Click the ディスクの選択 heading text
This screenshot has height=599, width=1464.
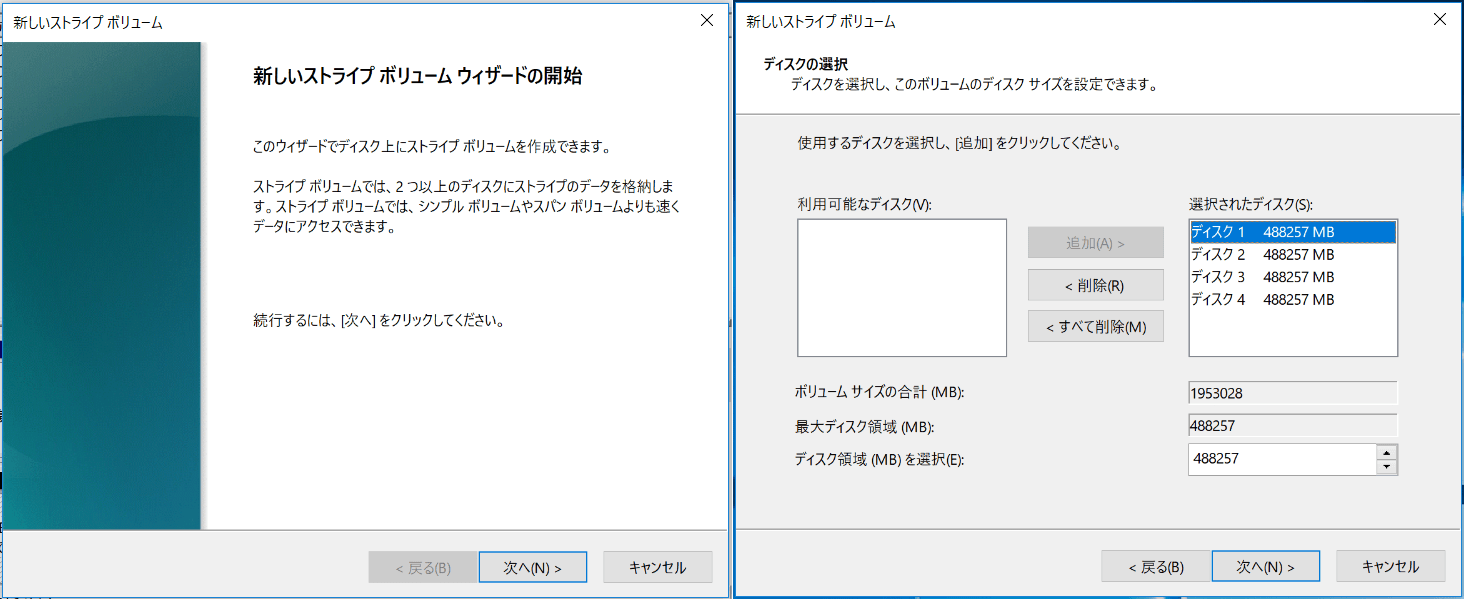tap(805, 64)
